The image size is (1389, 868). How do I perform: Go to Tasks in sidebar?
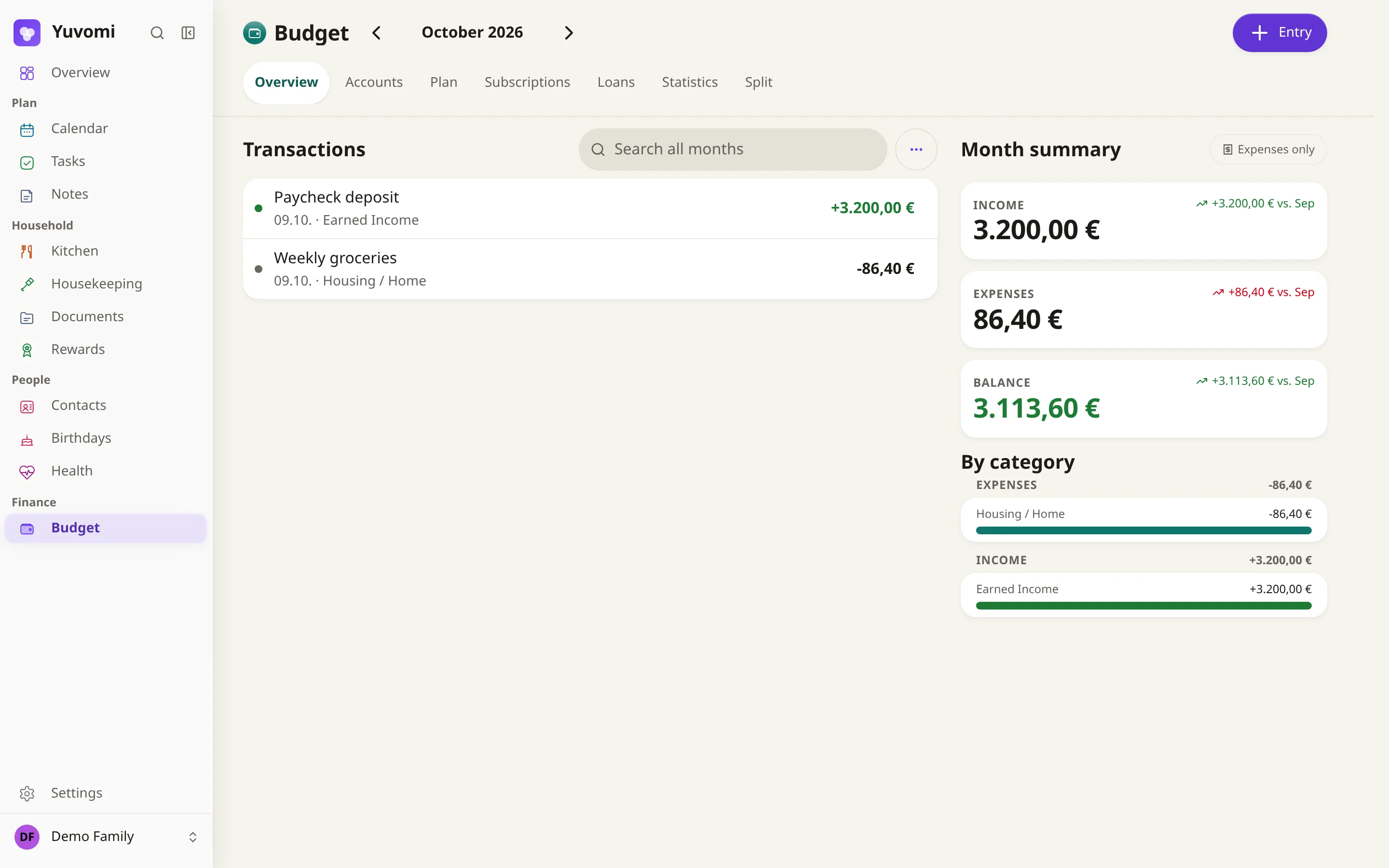click(106, 162)
